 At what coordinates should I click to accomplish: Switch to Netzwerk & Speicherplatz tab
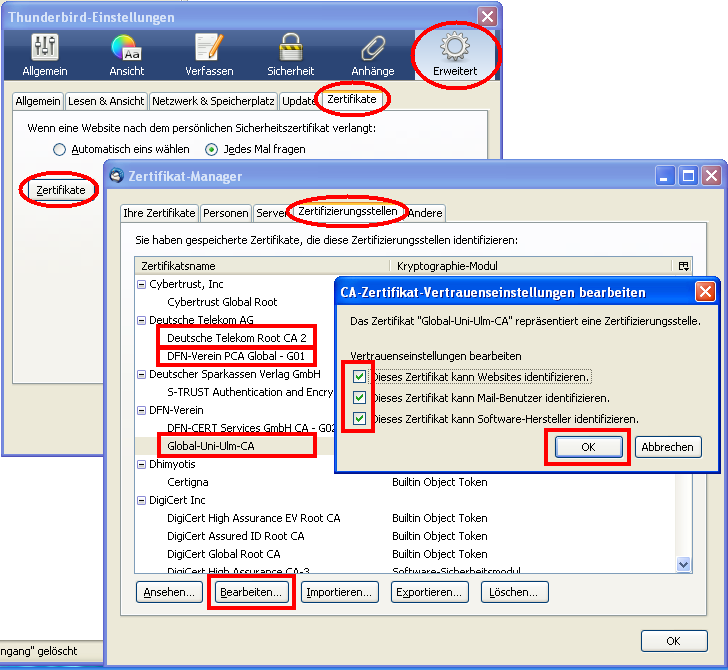click(x=213, y=101)
